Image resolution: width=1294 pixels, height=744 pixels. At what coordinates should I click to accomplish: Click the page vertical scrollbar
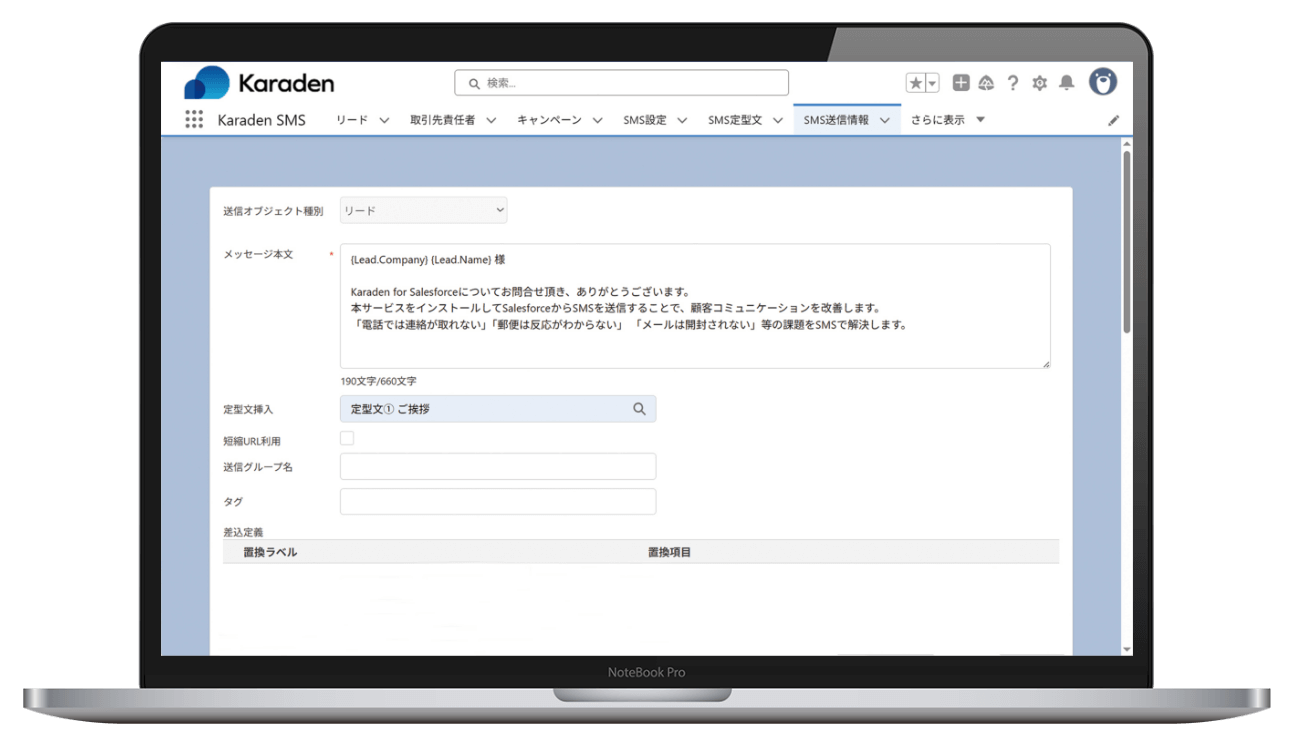1127,241
